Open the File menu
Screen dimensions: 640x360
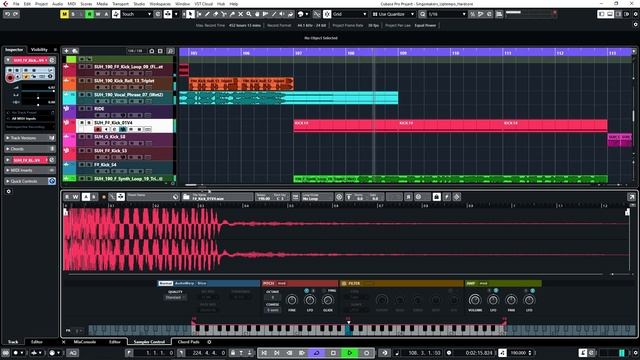[x=16, y=4]
